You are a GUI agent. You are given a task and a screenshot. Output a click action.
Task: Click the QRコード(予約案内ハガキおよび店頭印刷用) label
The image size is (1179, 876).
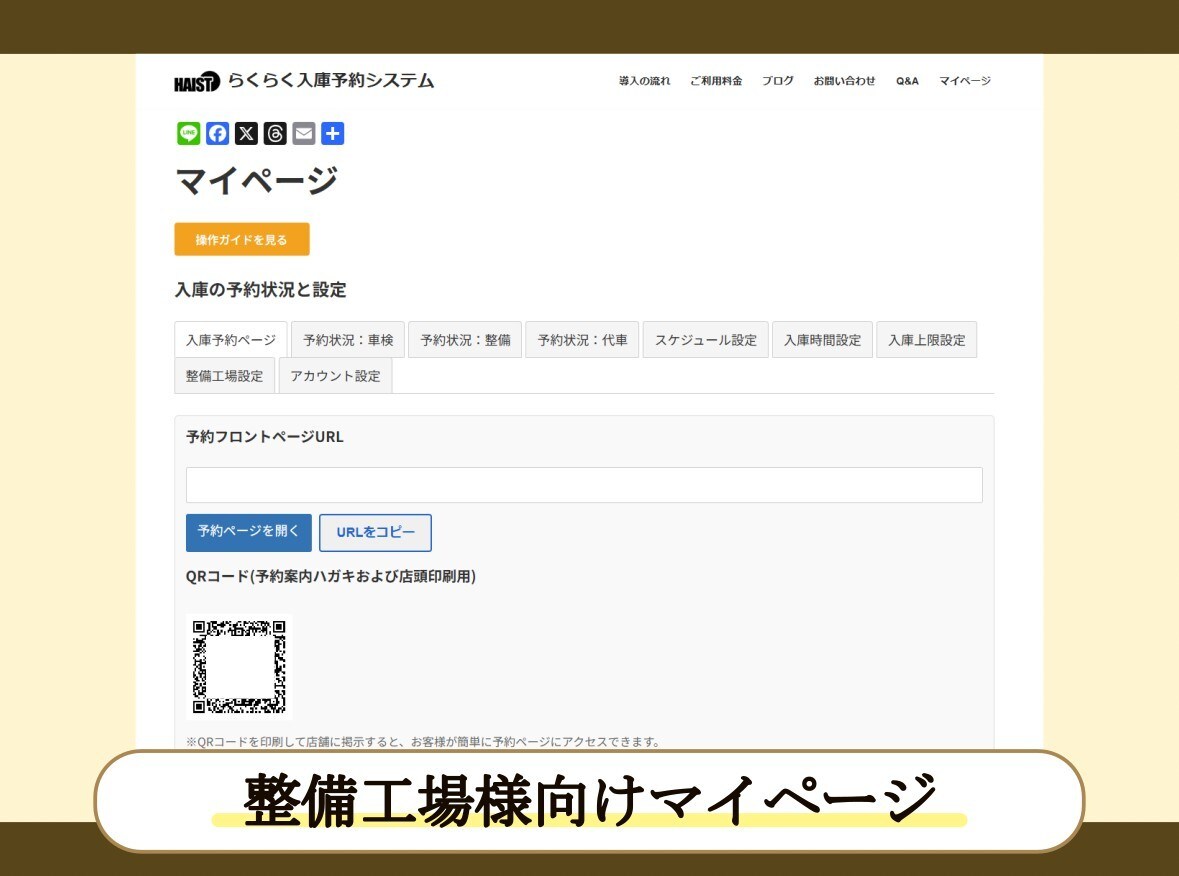pos(331,577)
